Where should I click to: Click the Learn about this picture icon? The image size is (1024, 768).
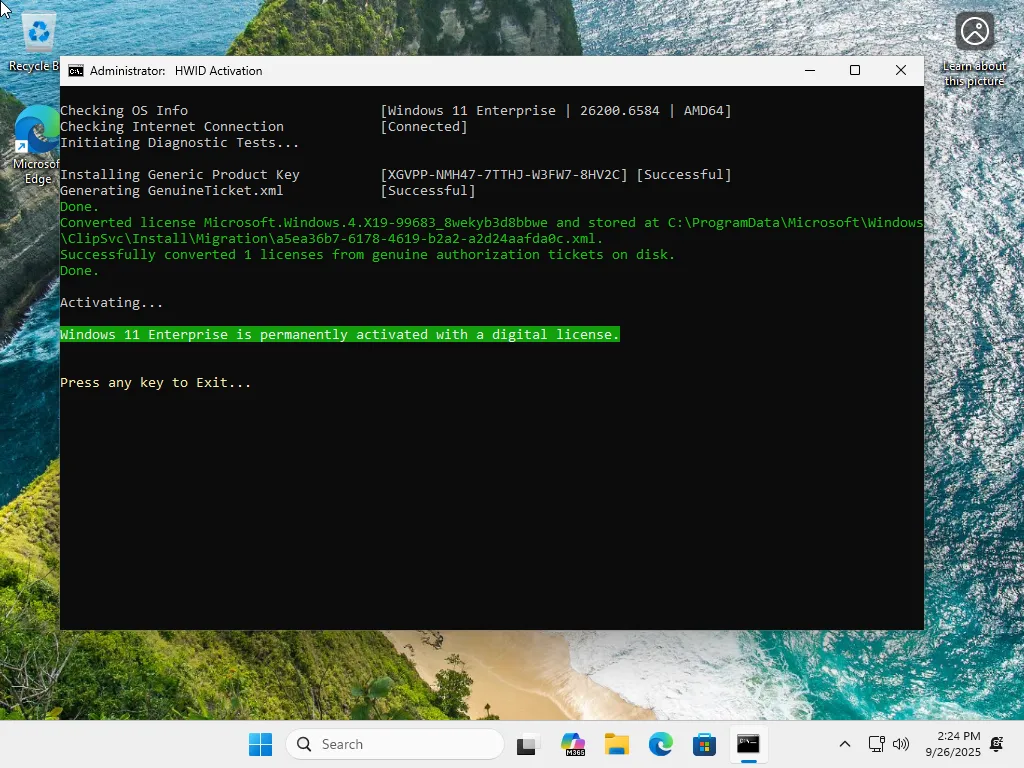coord(974,50)
